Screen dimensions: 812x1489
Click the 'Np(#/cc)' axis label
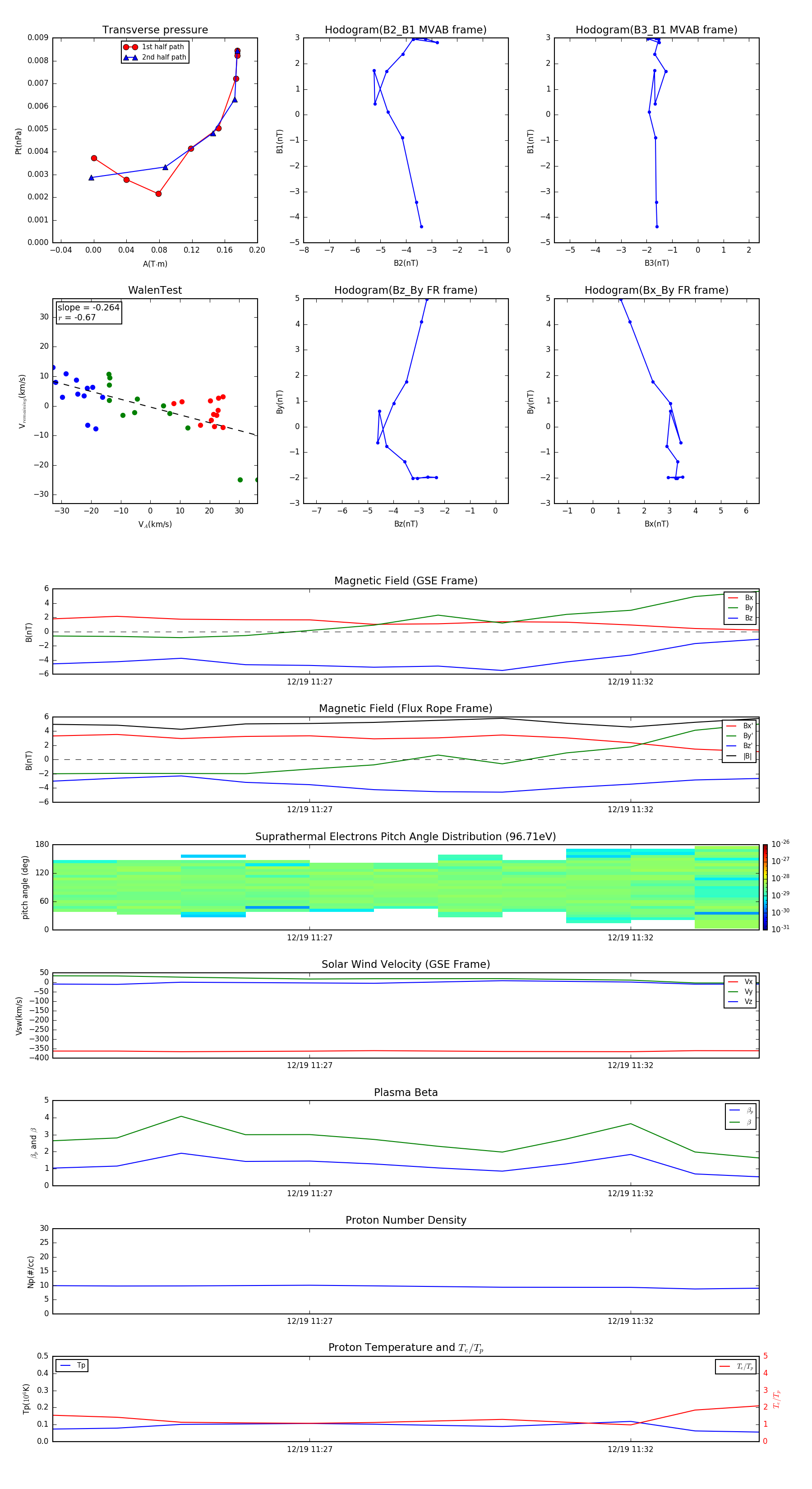click(x=31, y=1272)
